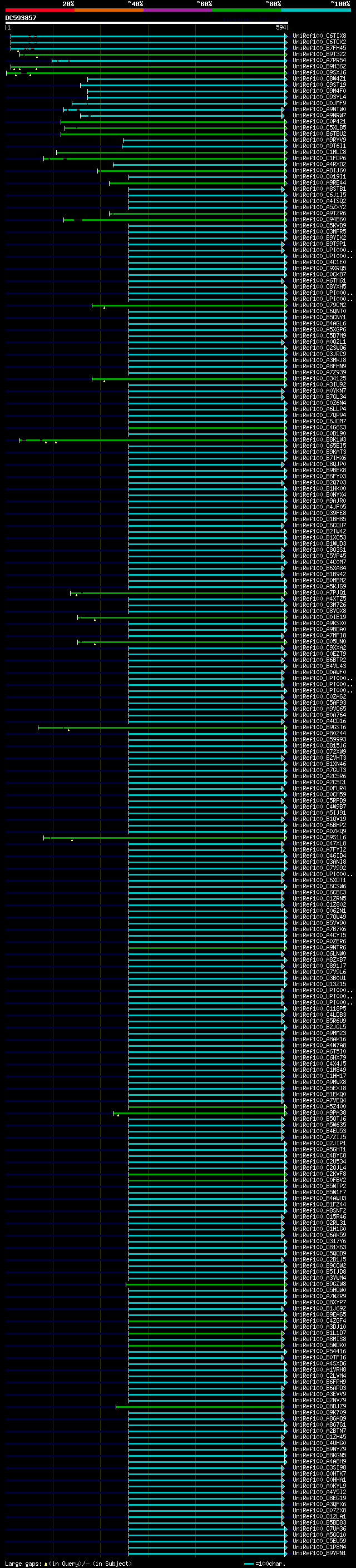Image resolution: width=356 pixels, height=1568 pixels.
Task: Click the green alignment bar for UniRef100_B9GST6
Action: [162, 728]
